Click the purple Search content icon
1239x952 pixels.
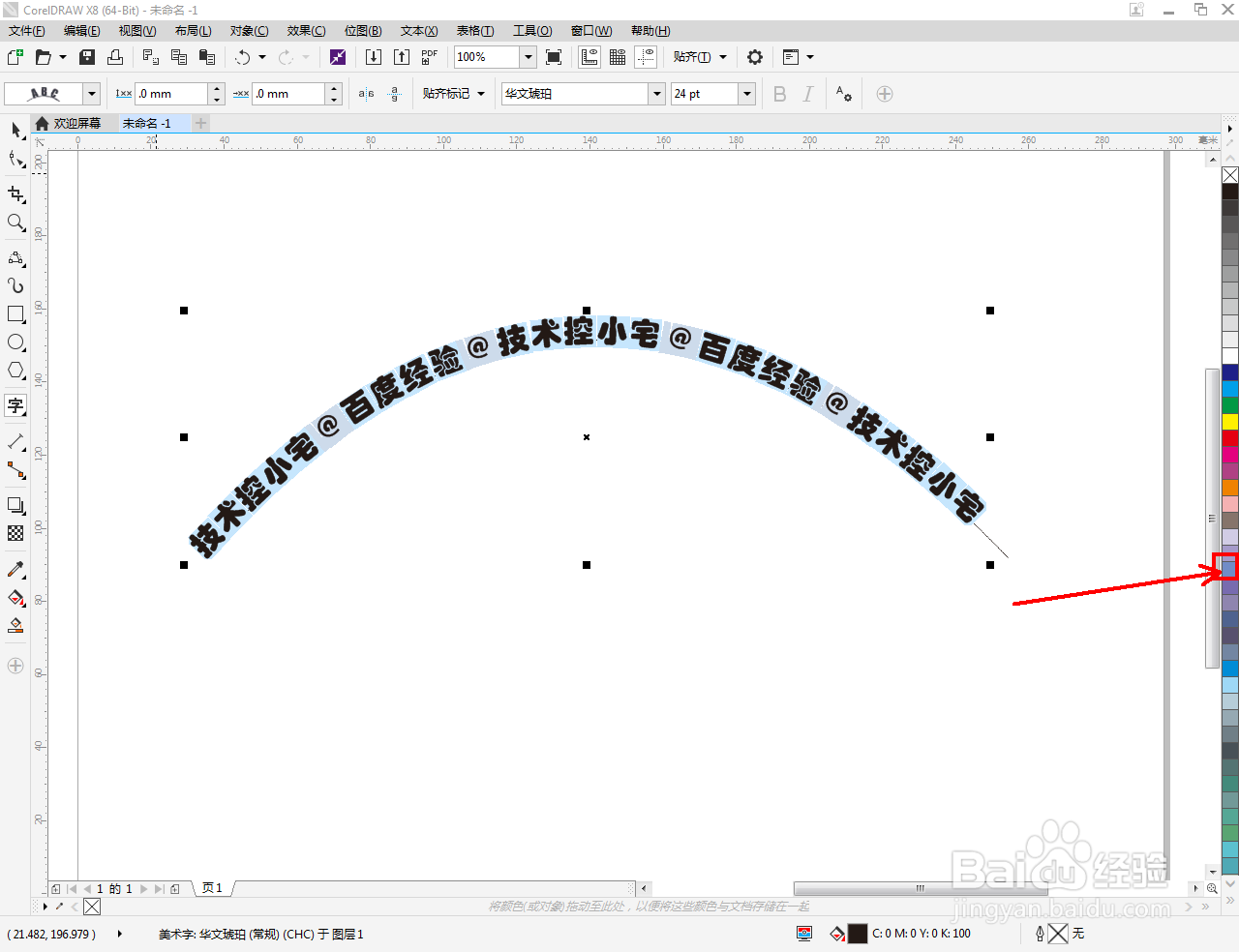[338, 57]
